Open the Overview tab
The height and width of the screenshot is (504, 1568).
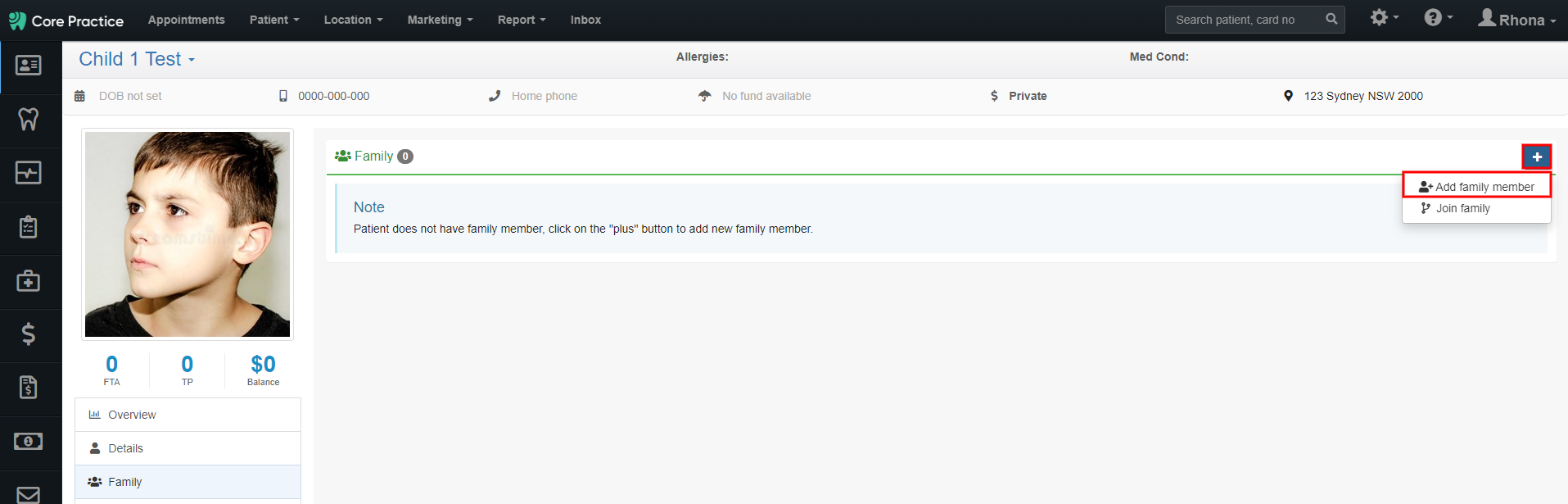[188, 415]
